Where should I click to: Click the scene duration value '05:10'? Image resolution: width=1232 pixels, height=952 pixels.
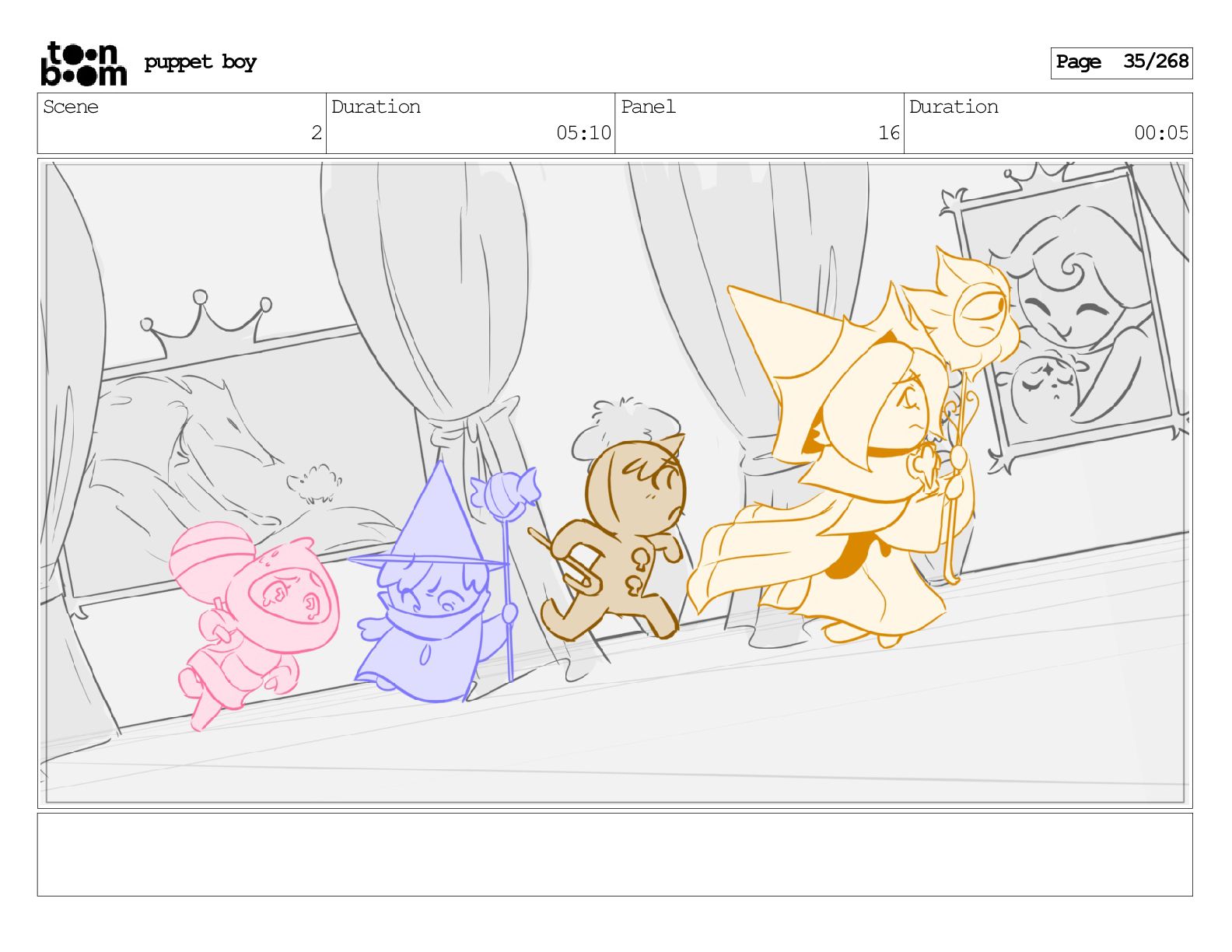pyautogui.click(x=583, y=133)
